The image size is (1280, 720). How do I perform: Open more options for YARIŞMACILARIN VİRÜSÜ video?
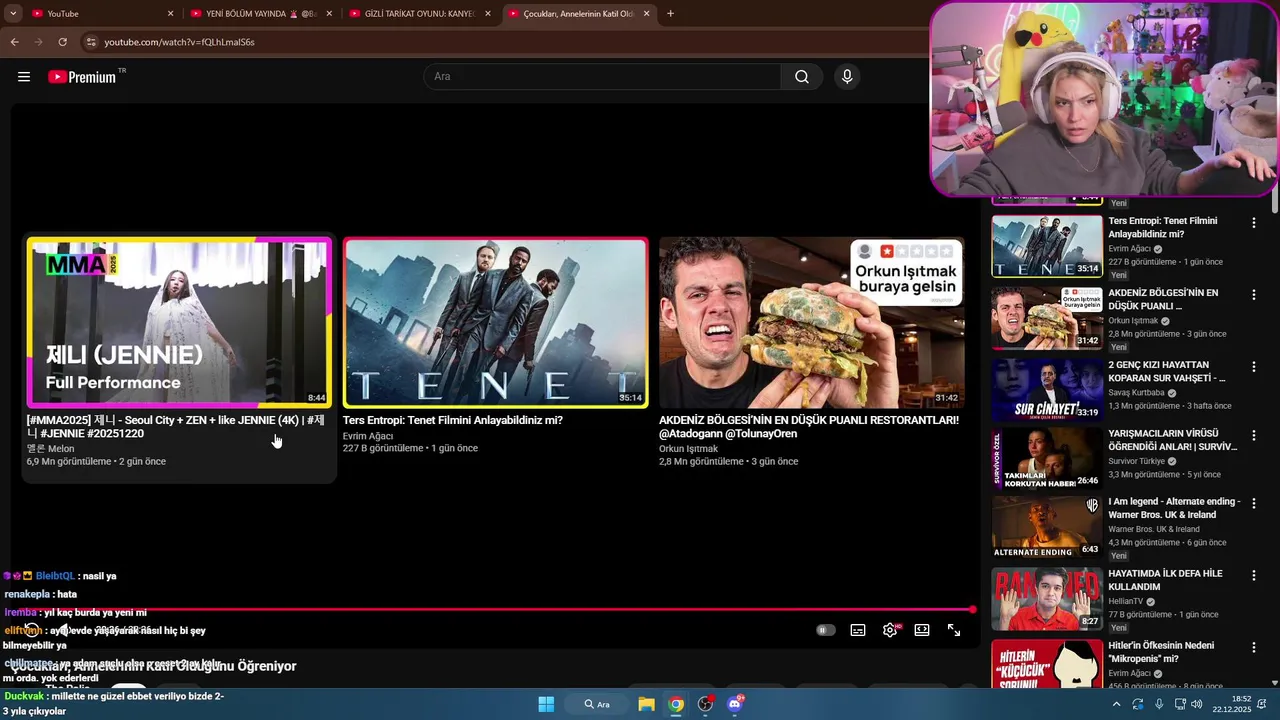click(1253, 436)
